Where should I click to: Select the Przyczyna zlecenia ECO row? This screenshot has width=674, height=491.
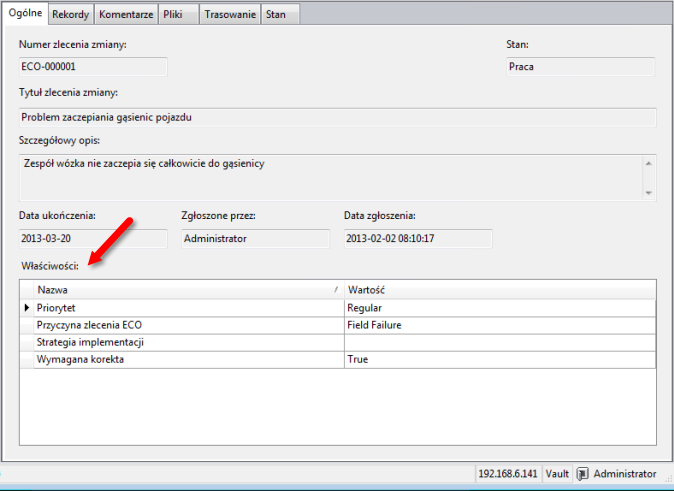pos(337,325)
